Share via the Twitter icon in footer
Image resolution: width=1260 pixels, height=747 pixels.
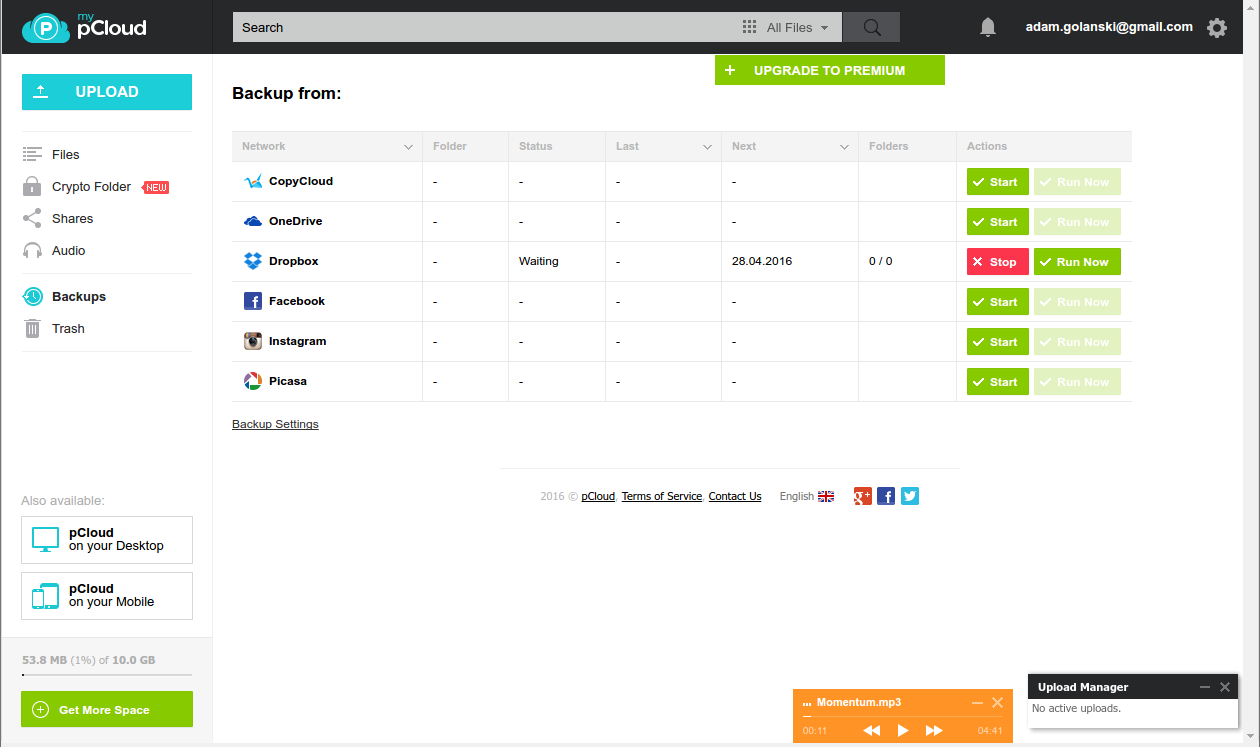[910, 496]
